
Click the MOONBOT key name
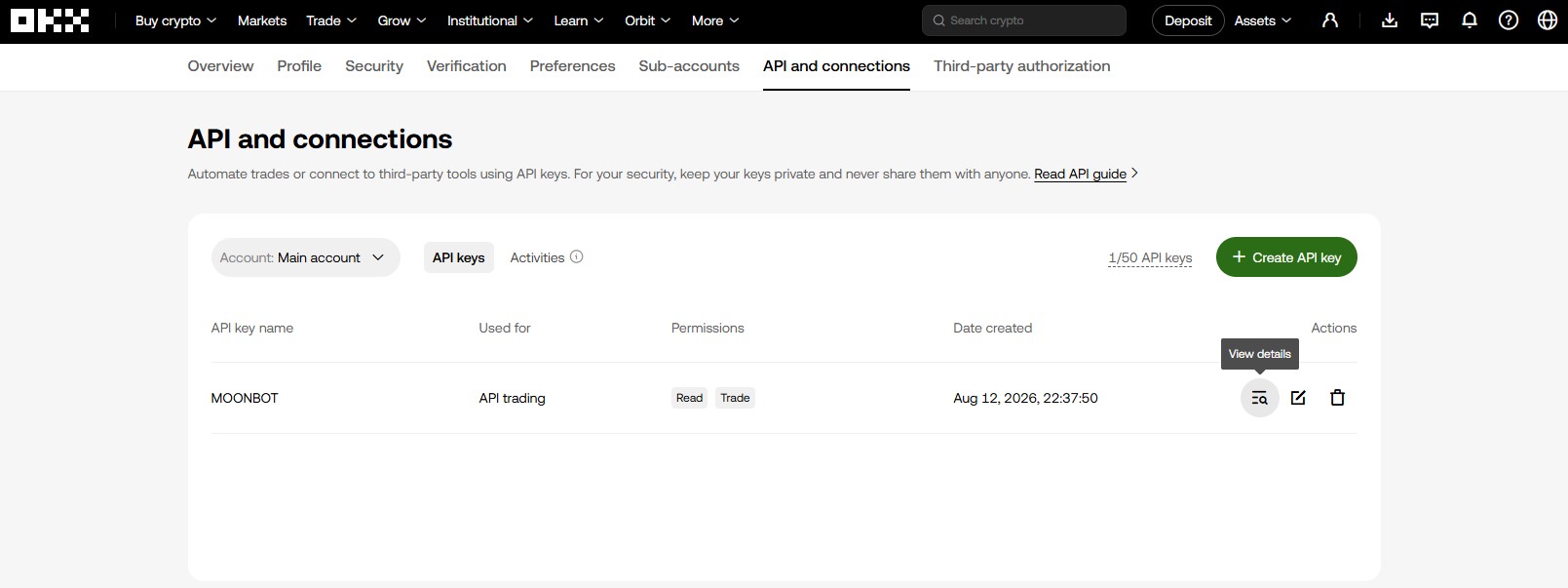click(x=245, y=398)
